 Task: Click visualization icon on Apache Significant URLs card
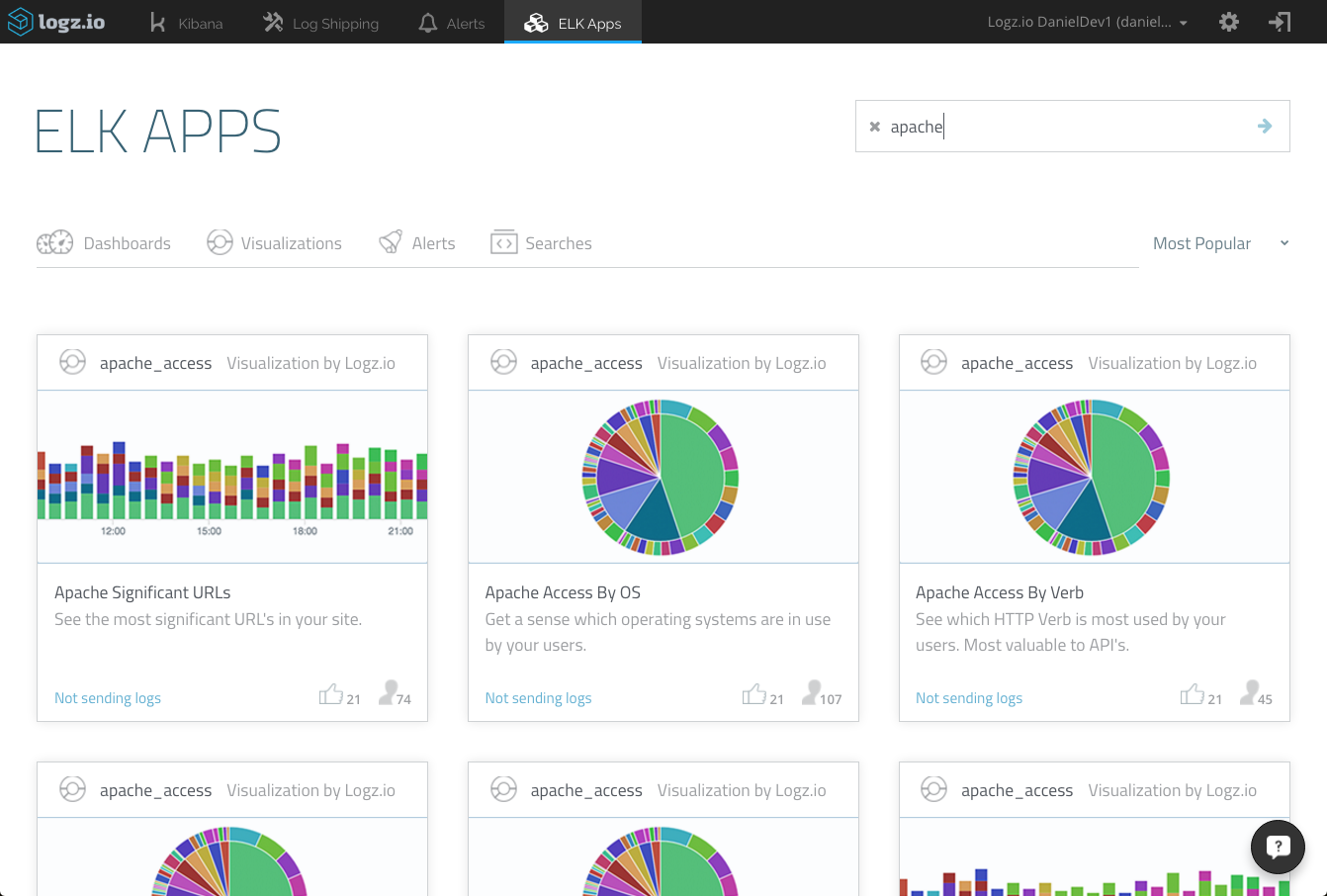click(x=72, y=363)
